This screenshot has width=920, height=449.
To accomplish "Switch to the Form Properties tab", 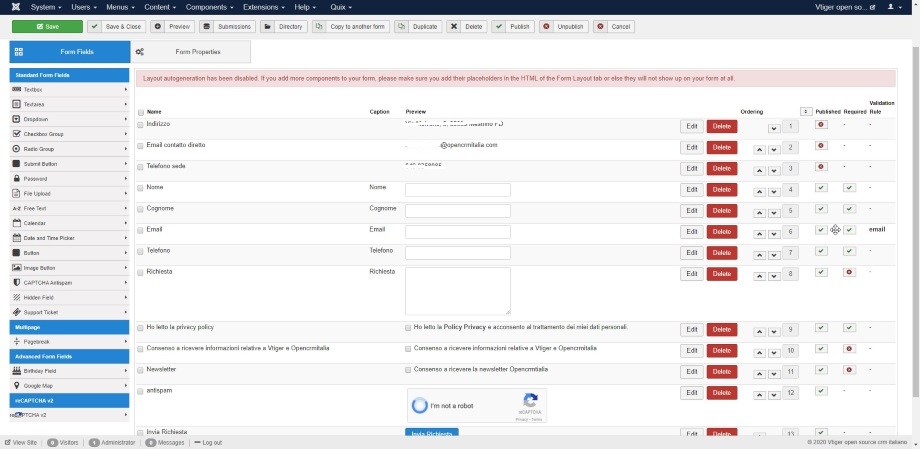I will click(190, 51).
